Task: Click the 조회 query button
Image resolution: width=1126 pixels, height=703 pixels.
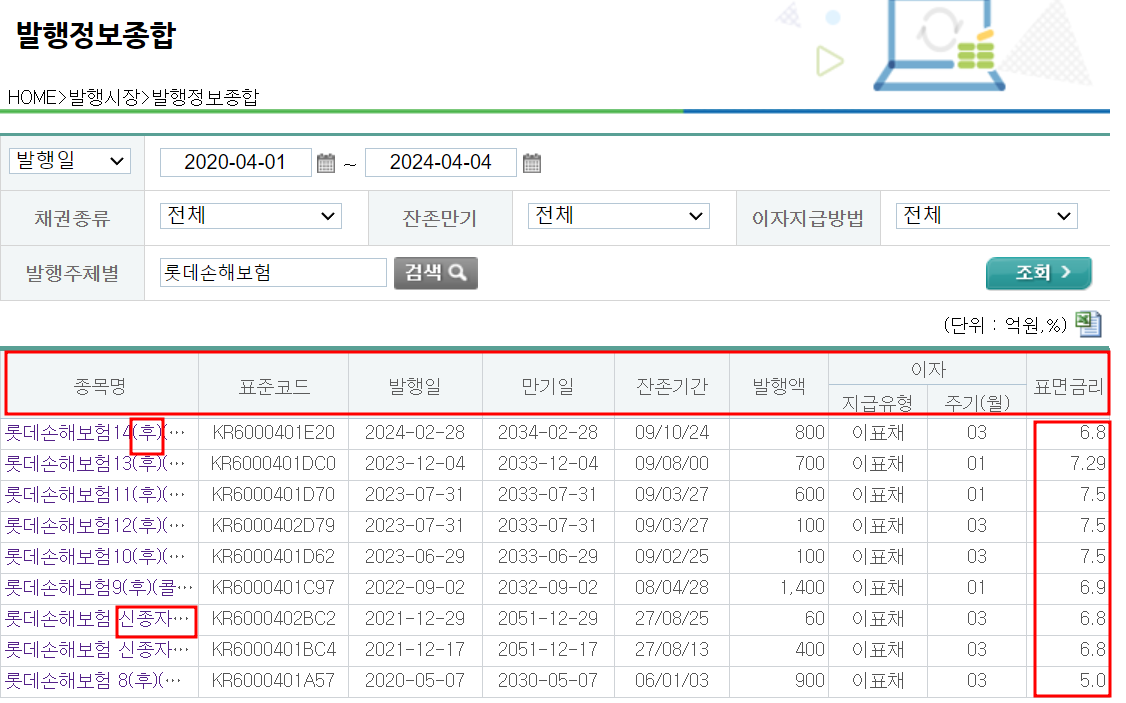Action: pos(1039,273)
